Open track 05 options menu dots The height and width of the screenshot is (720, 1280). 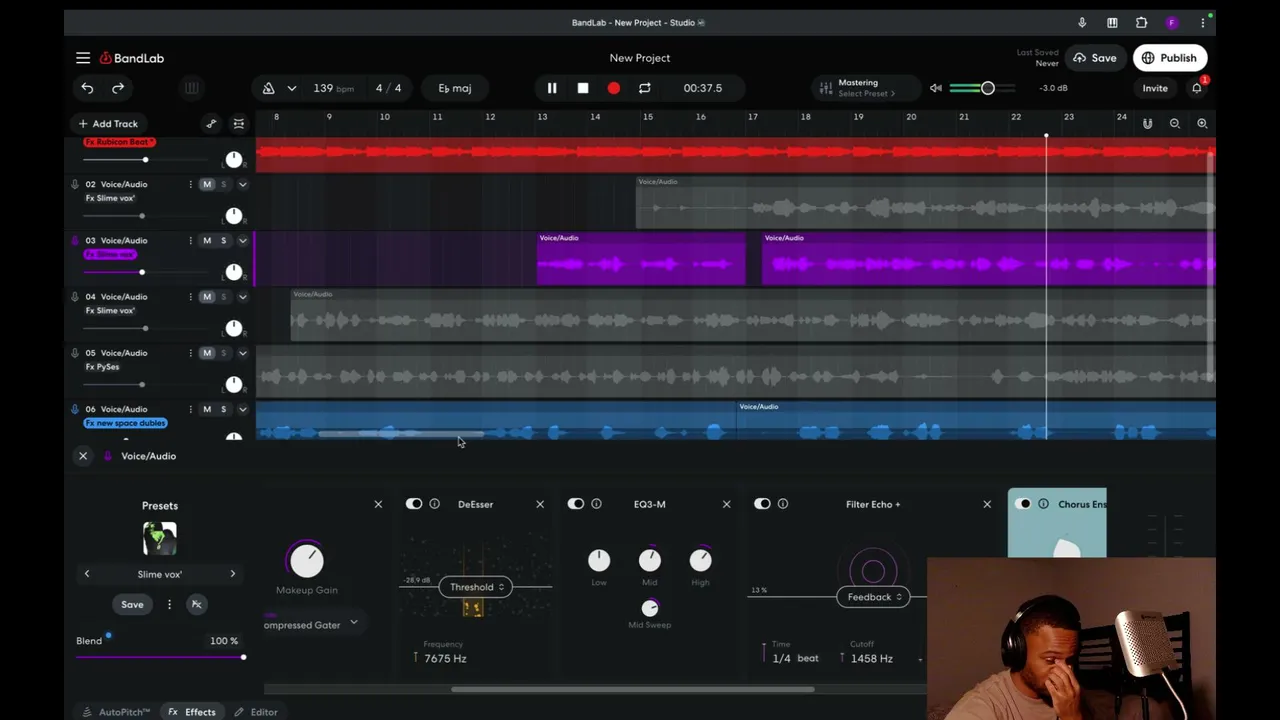tap(190, 353)
